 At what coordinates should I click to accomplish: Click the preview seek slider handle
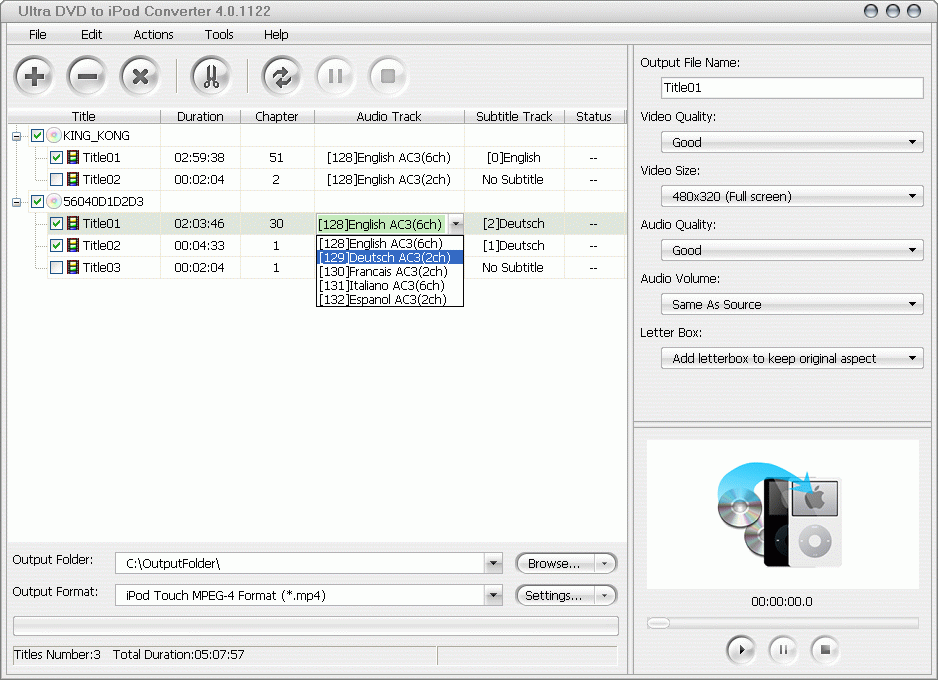pyautogui.click(x=658, y=623)
